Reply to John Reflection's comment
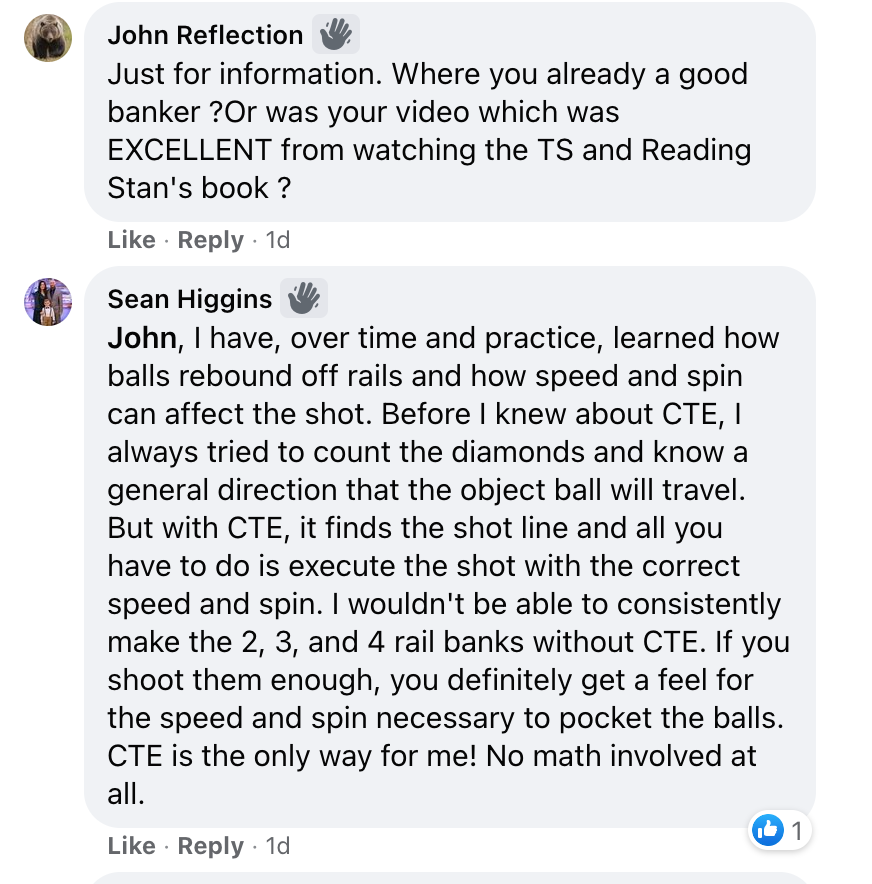Viewport: 872px width, 884px height. (210, 240)
